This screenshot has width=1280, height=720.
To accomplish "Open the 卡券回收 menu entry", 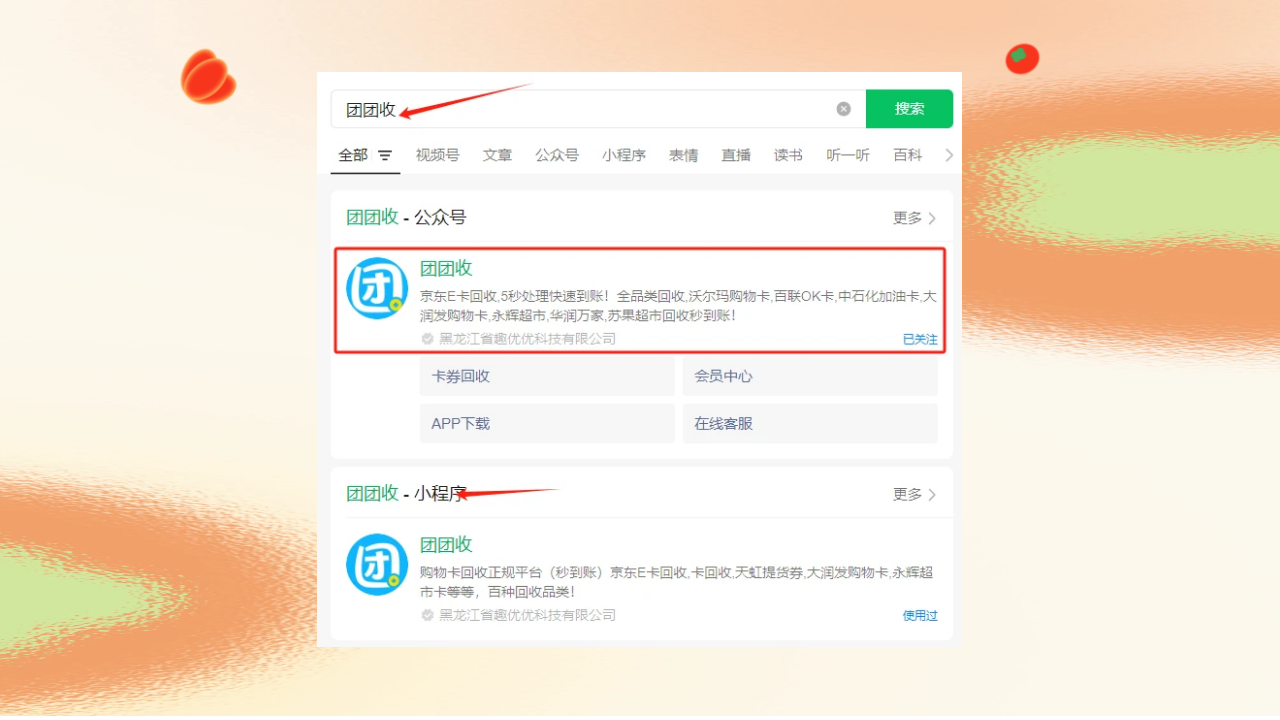I will tap(547, 376).
